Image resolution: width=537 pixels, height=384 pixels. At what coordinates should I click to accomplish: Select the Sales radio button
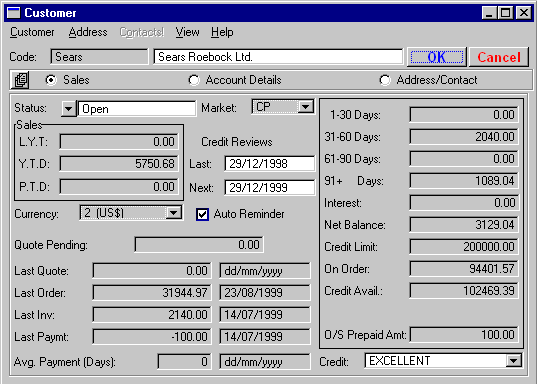pyautogui.click(x=51, y=80)
